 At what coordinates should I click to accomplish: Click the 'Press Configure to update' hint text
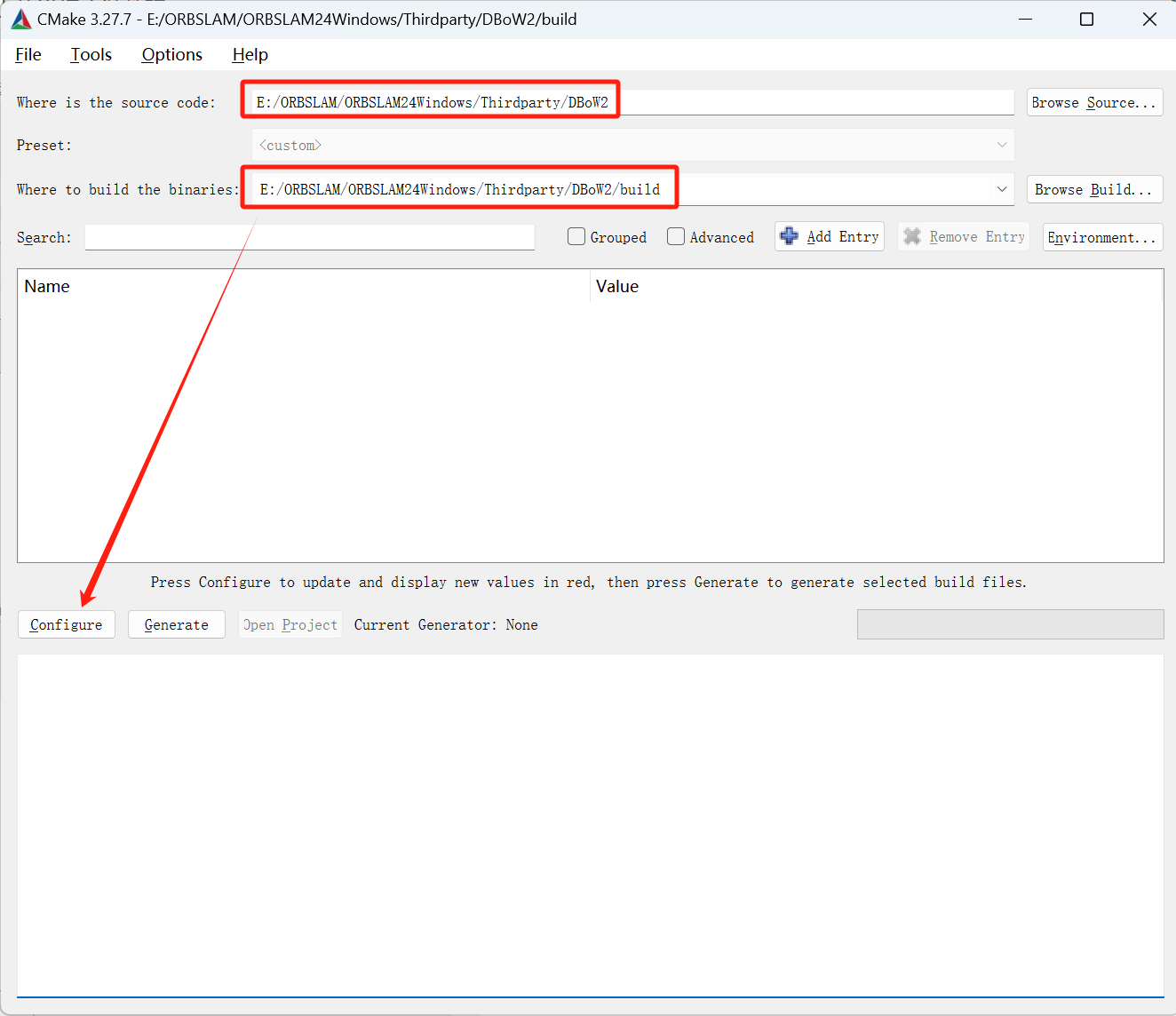(x=589, y=582)
